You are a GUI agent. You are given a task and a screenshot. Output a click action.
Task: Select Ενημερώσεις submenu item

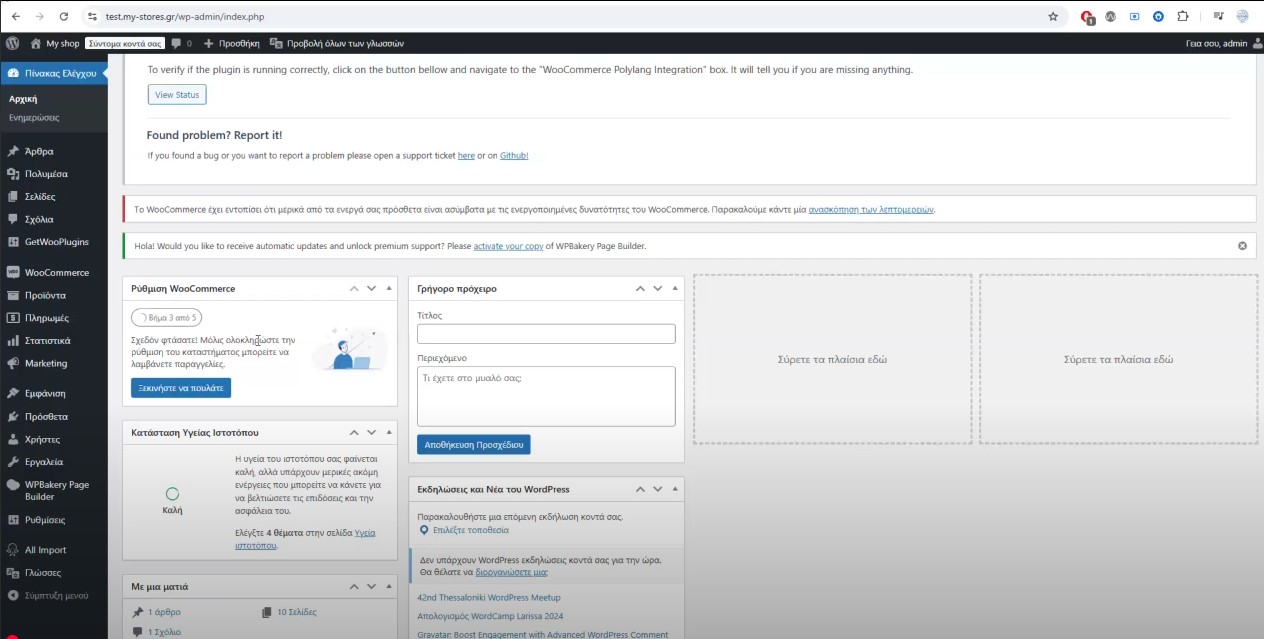click(34, 117)
